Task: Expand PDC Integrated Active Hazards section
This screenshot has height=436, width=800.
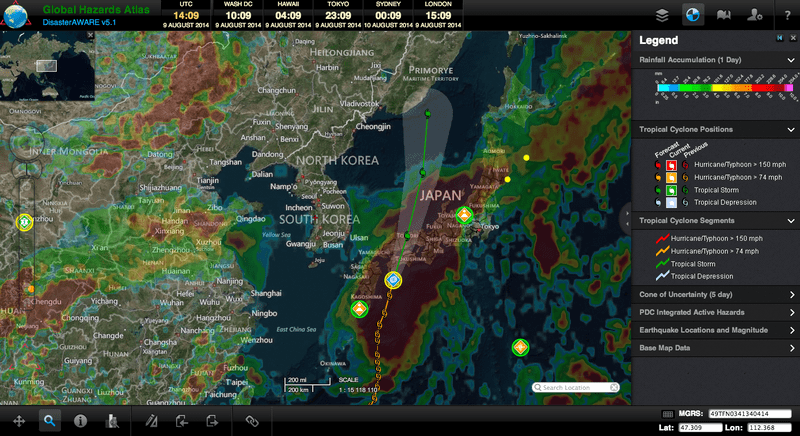Action: (x=791, y=312)
